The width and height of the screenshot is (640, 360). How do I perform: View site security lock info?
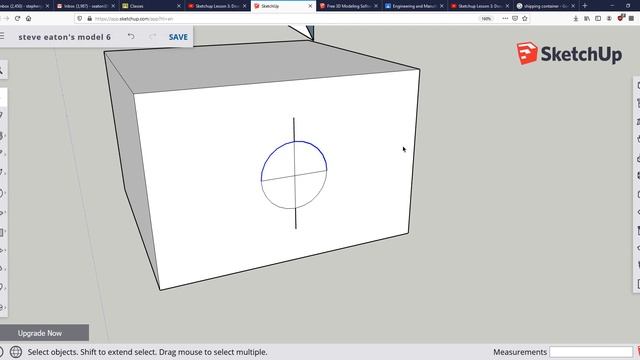(89, 18)
